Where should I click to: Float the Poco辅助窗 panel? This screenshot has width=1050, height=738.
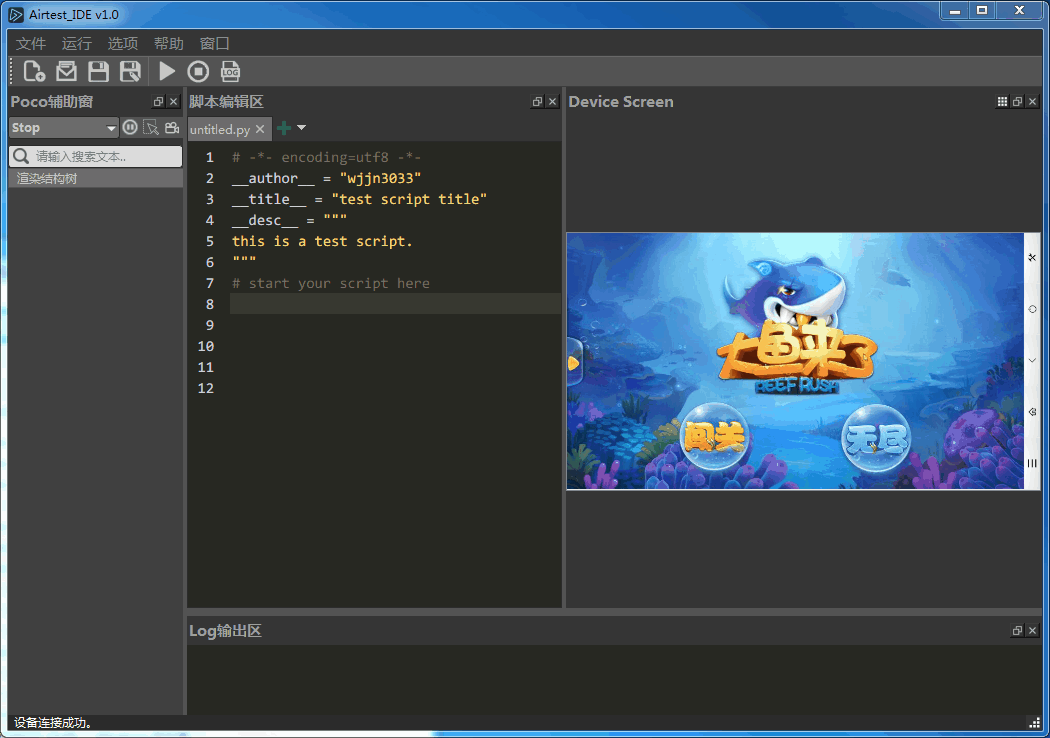click(158, 102)
